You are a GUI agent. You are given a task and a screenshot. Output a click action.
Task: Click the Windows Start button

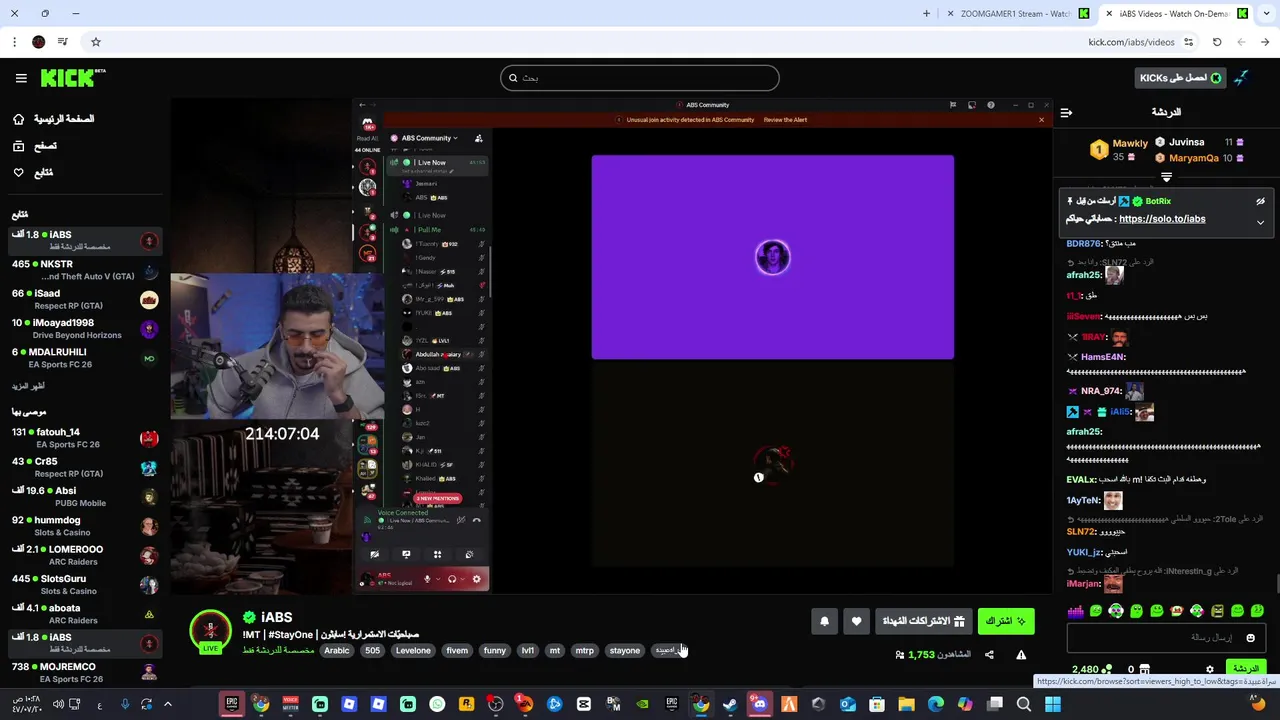pos(1053,704)
